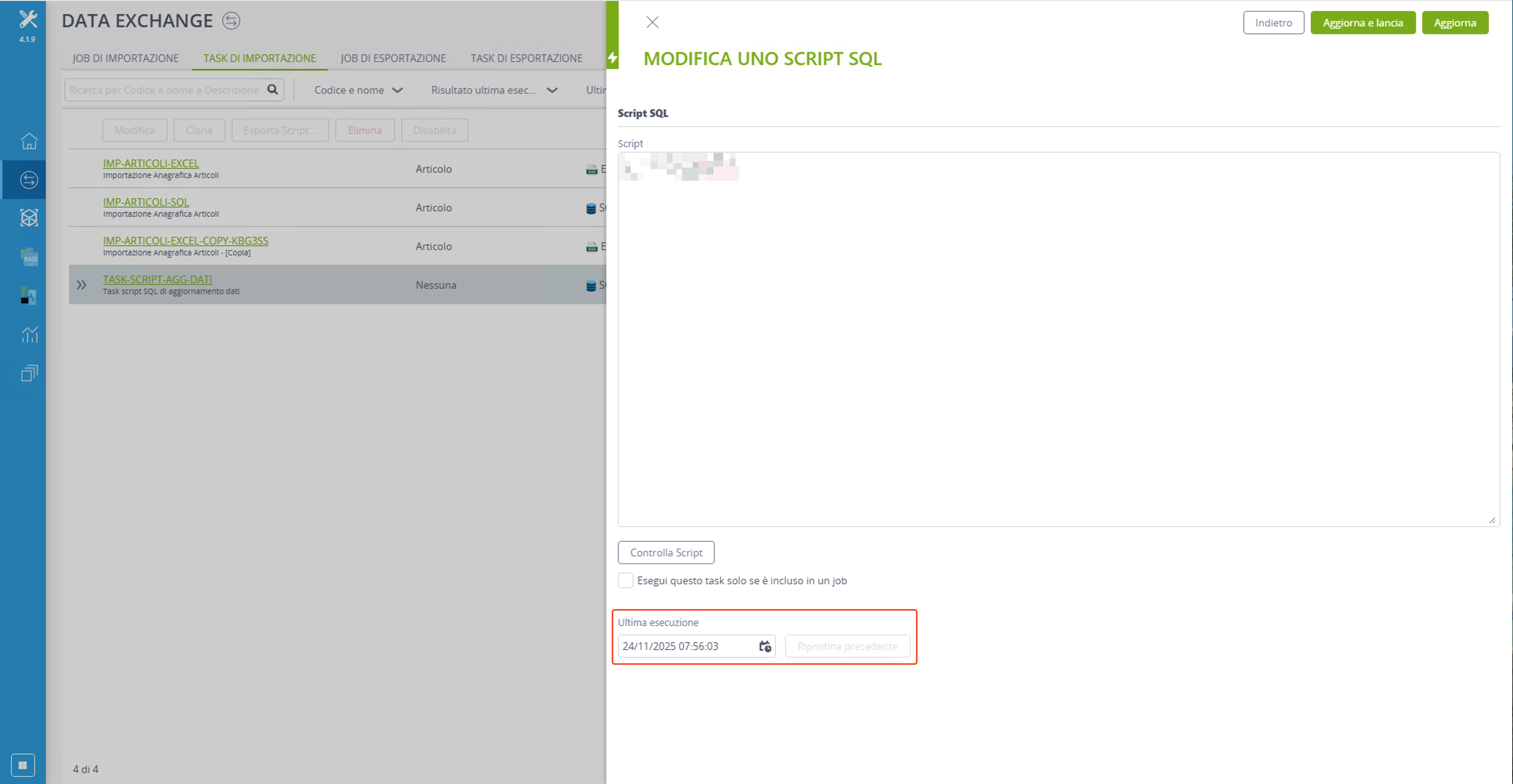Click the tools wrench logo icon
Screen dimensions: 1513x784
tap(27, 19)
